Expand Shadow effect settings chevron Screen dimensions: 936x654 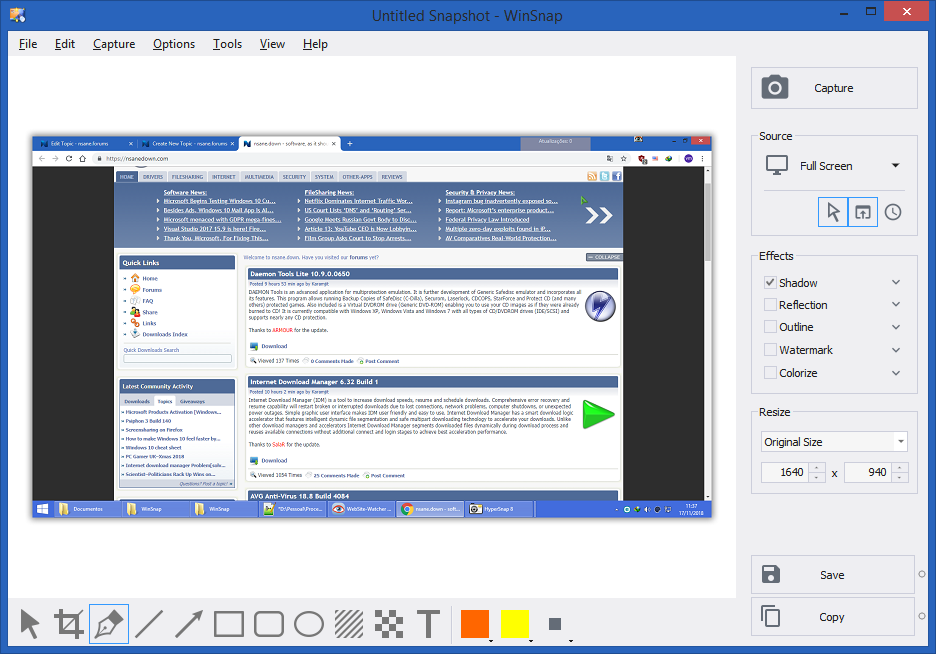click(x=896, y=282)
